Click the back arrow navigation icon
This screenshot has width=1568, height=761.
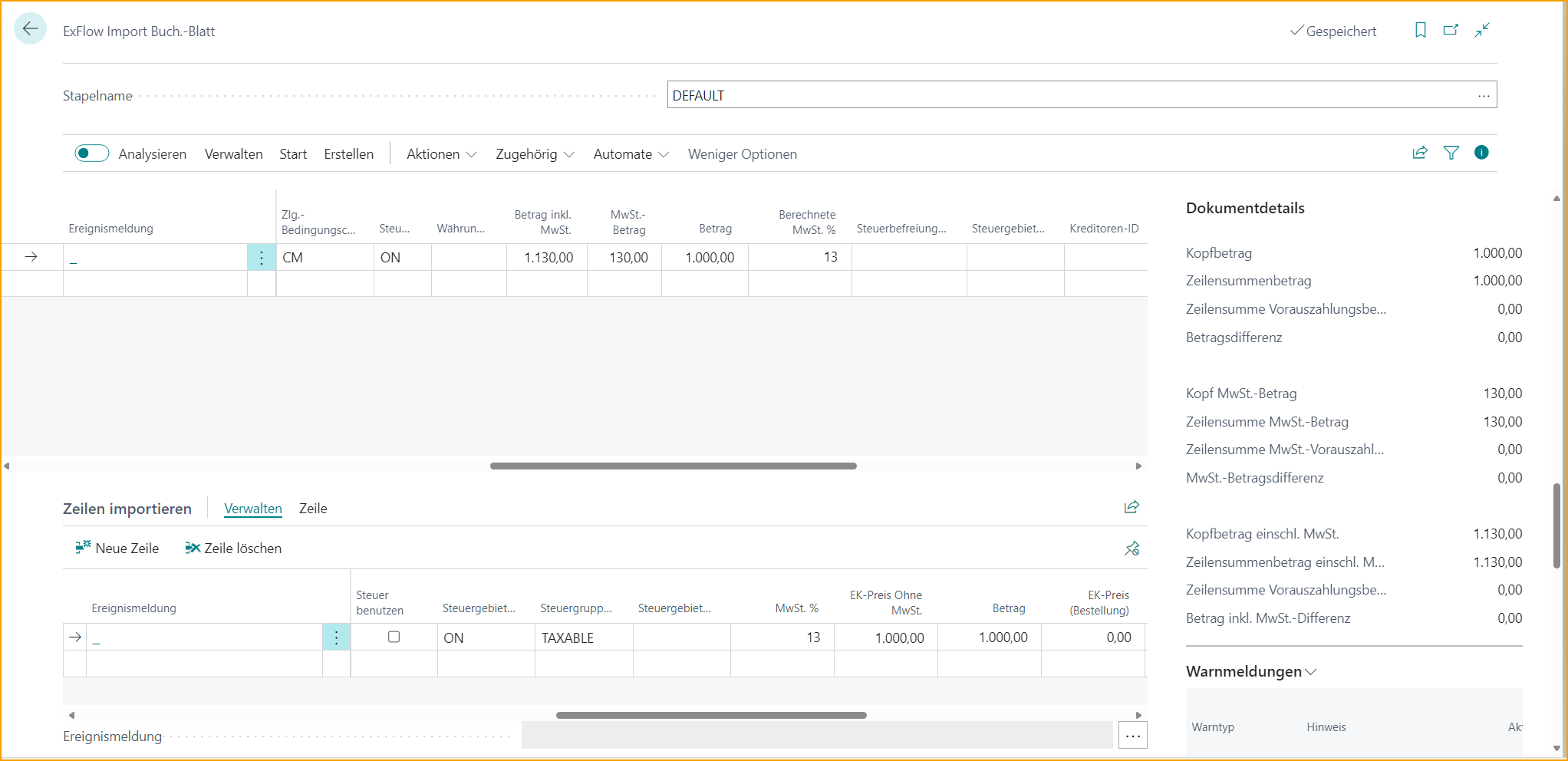coord(30,28)
